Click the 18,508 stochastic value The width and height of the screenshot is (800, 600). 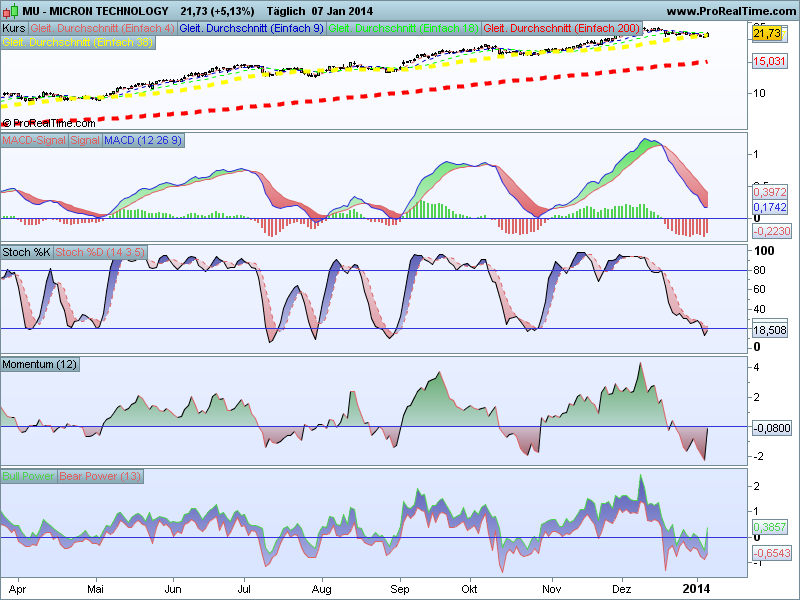[769, 330]
